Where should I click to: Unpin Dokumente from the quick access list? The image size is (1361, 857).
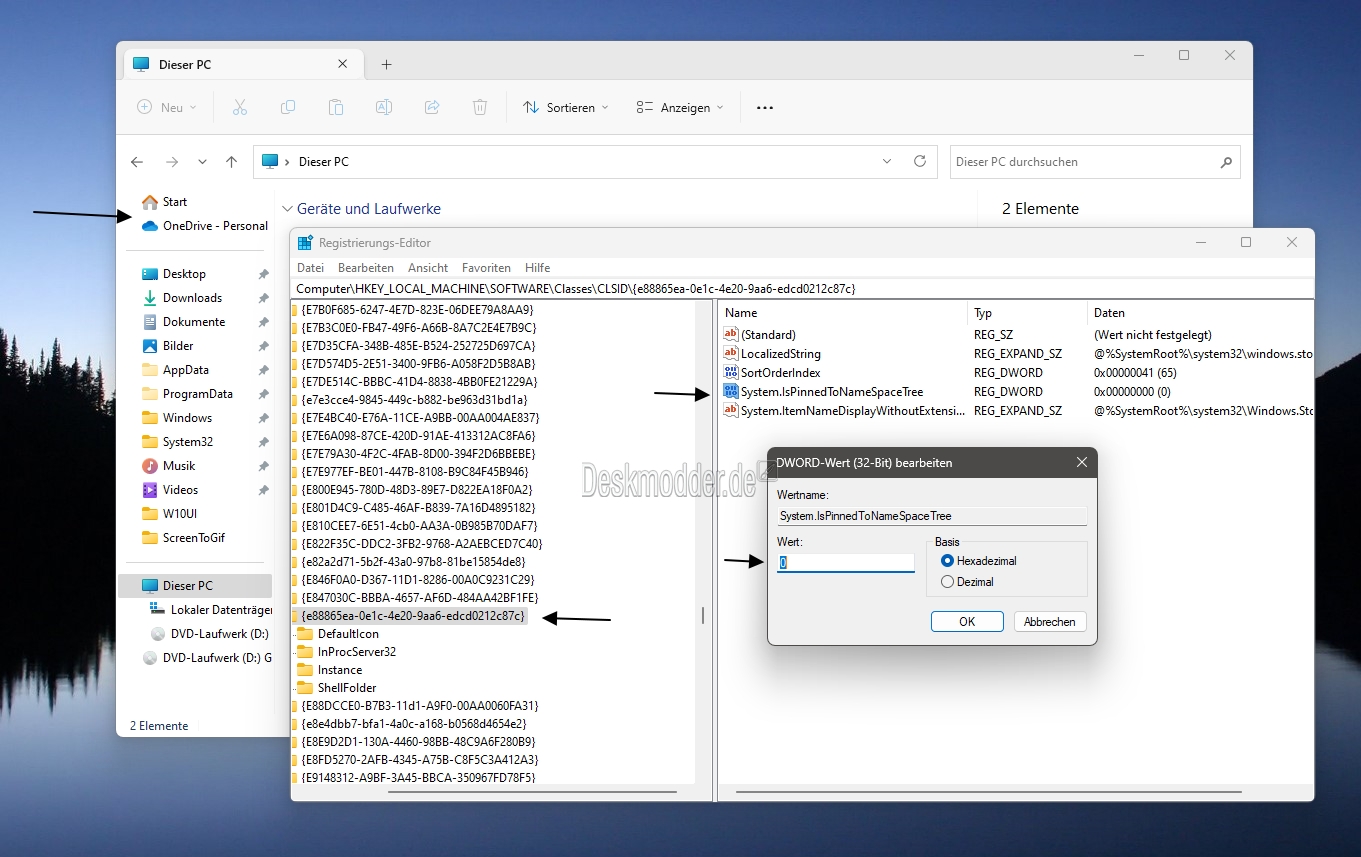coord(263,321)
